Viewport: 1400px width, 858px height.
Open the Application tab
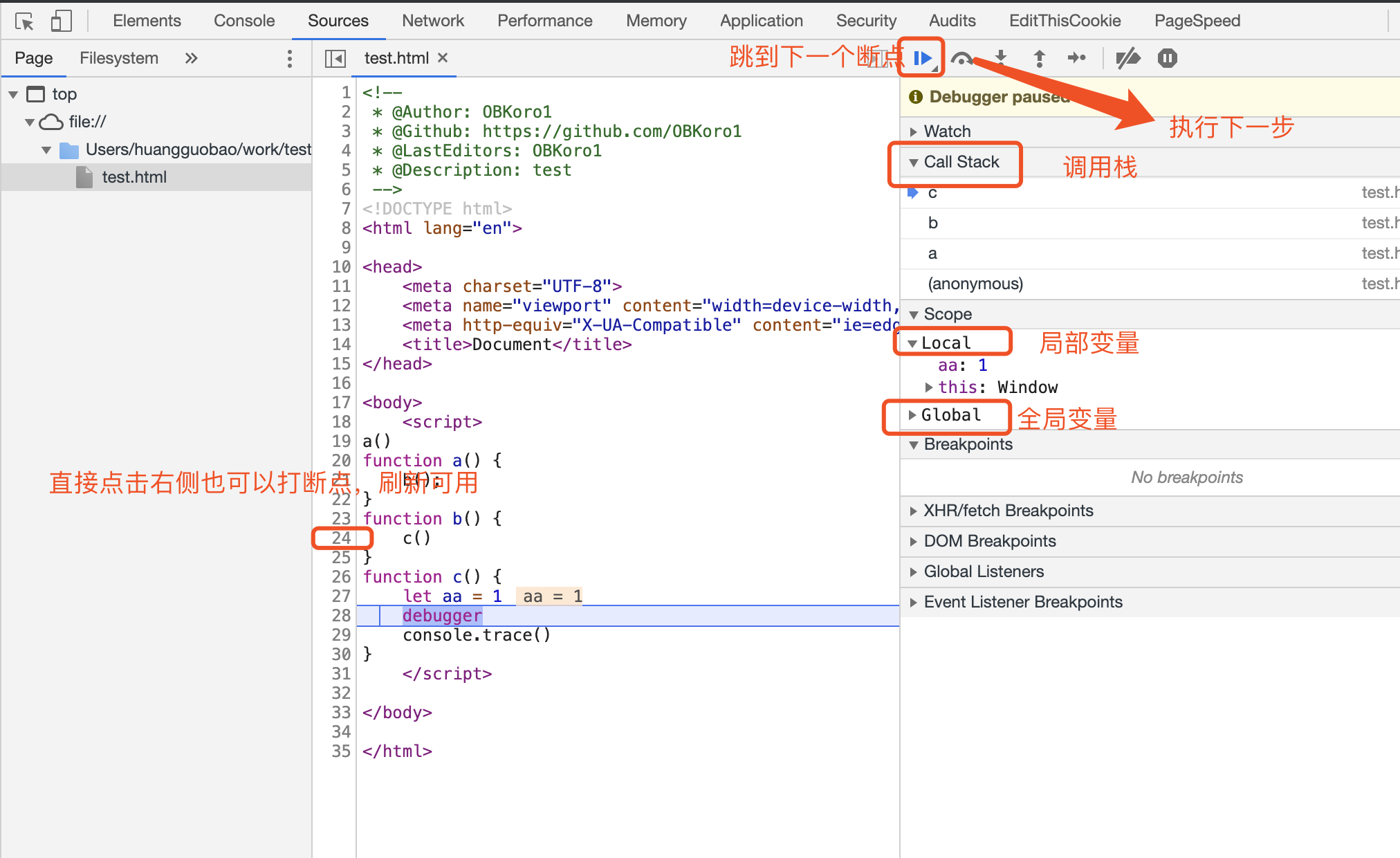[x=762, y=21]
